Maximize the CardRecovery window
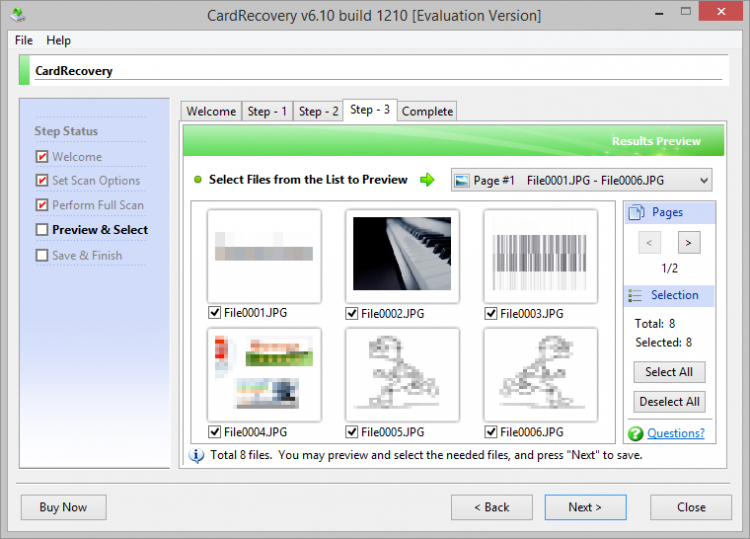Image resolution: width=750 pixels, height=539 pixels. coord(685,11)
